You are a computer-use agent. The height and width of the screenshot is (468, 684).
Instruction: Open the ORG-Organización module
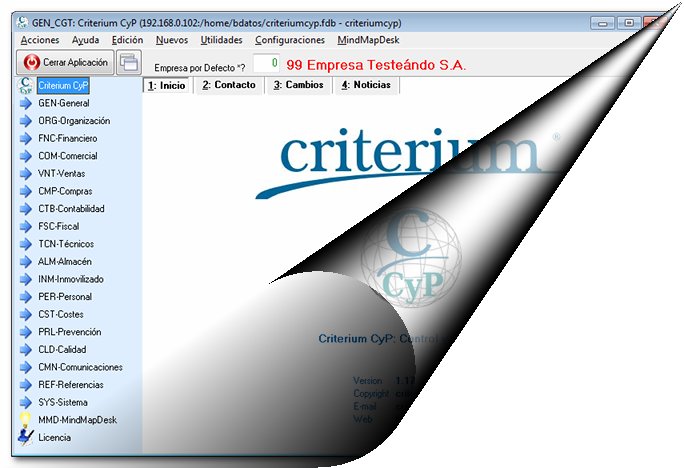(74, 121)
